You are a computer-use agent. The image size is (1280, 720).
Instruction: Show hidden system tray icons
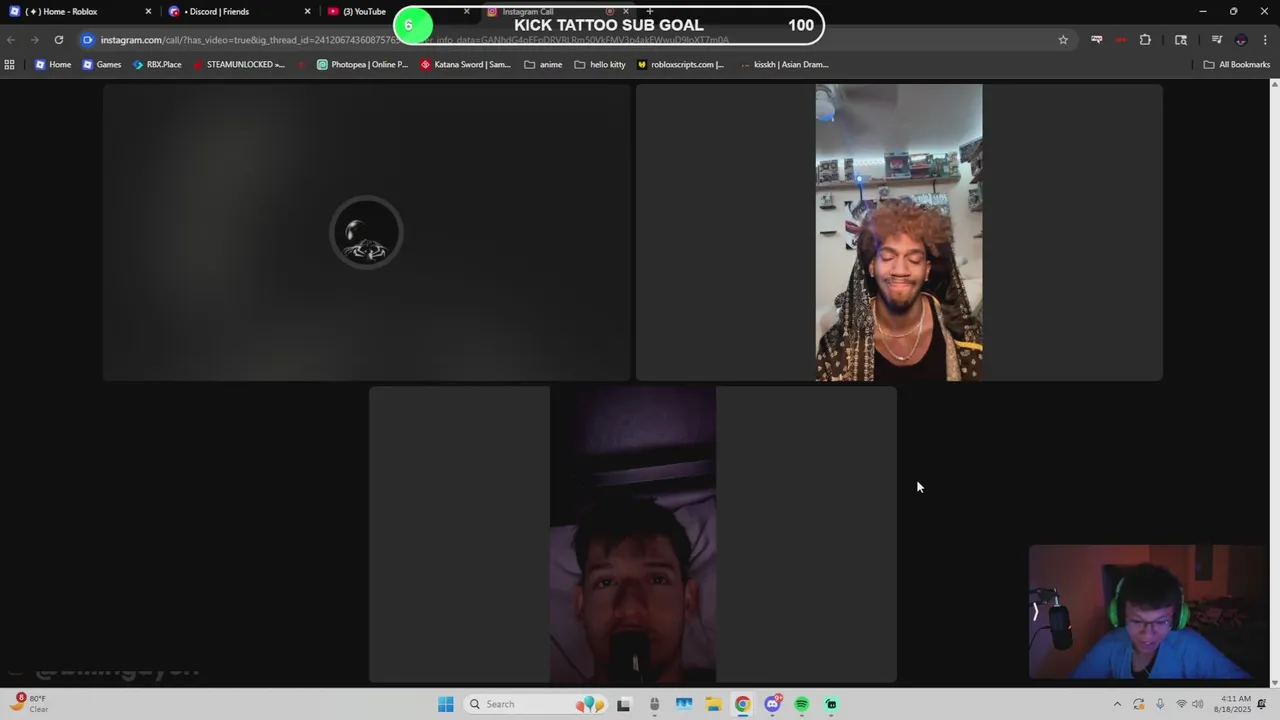tap(1117, 704)
